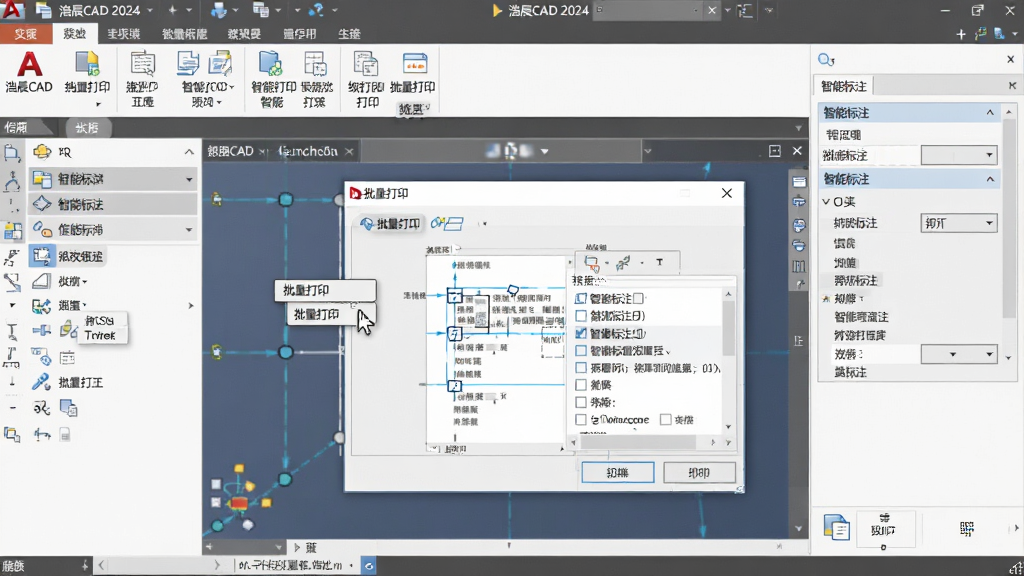Open the dropdown arrow on the folder-icon 智能标 row

point(189,179)
